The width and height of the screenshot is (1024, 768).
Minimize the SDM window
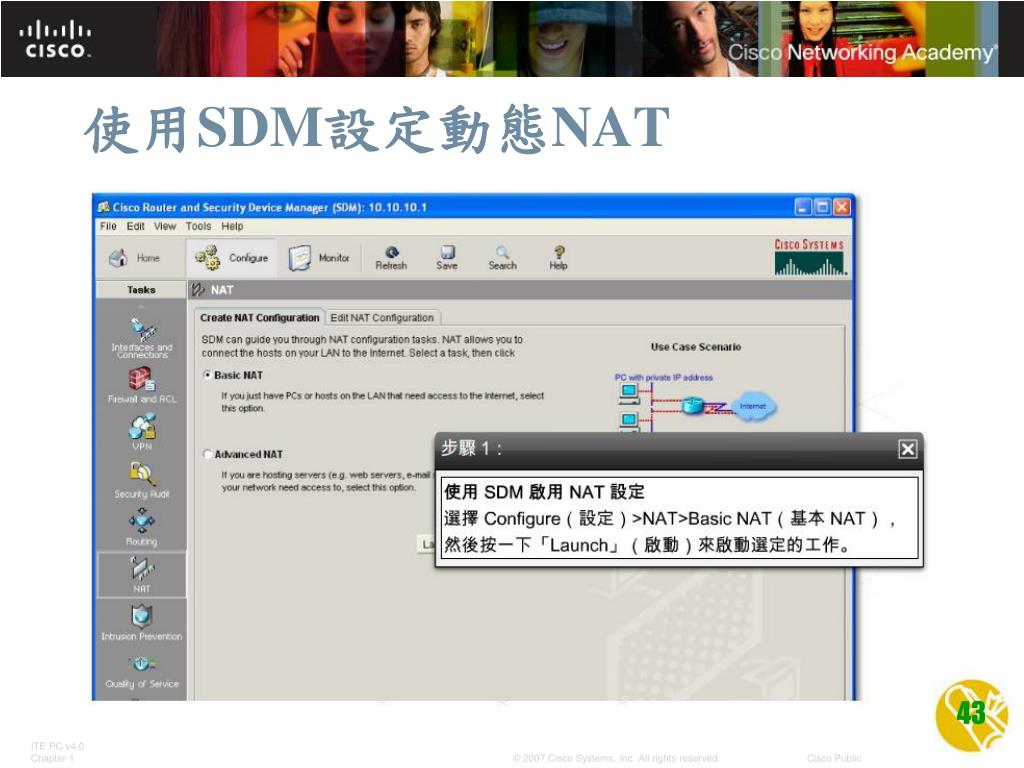(x=803, y=208)
